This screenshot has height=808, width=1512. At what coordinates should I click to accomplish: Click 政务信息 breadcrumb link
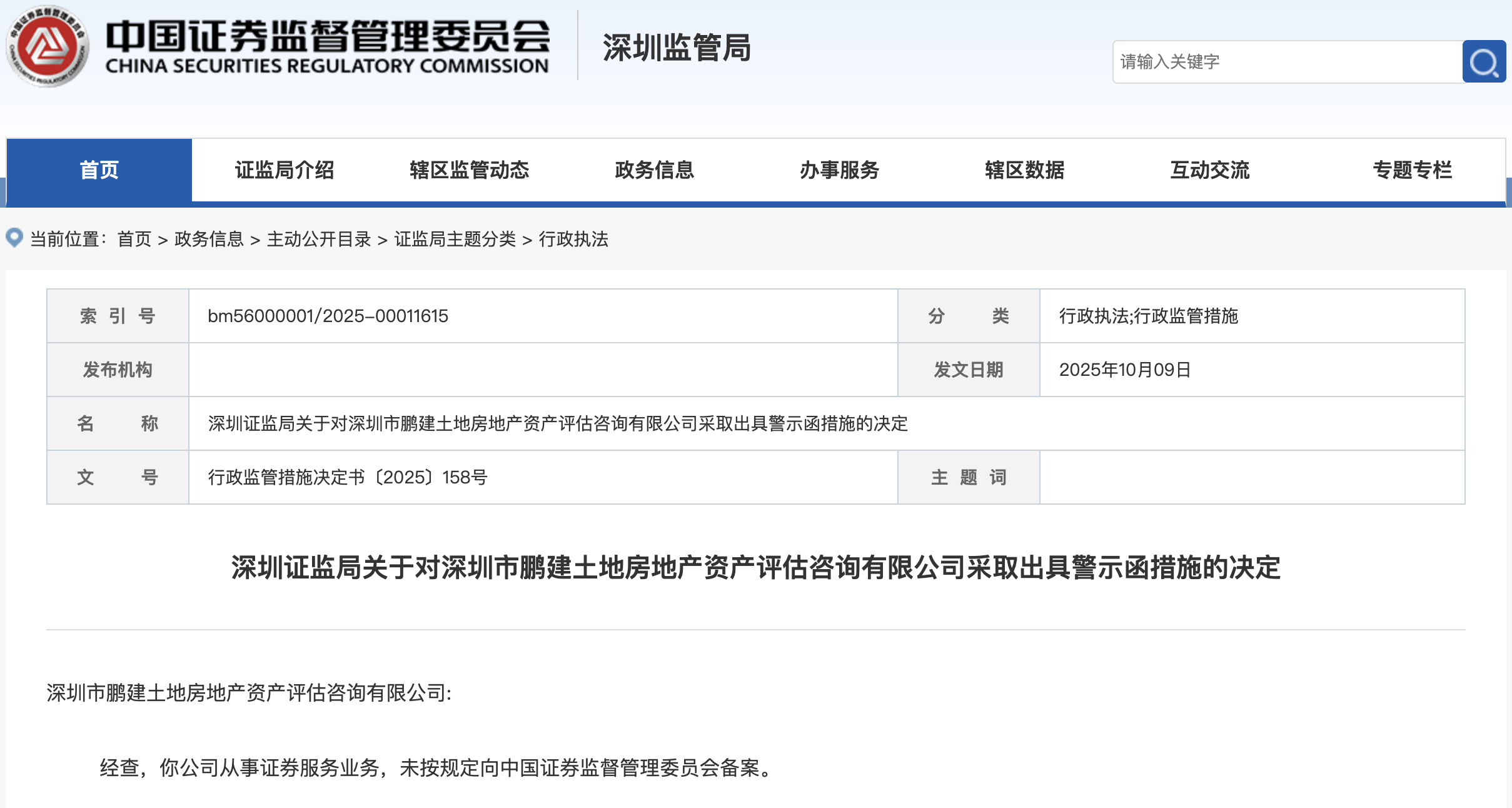[x=209, y=239]
